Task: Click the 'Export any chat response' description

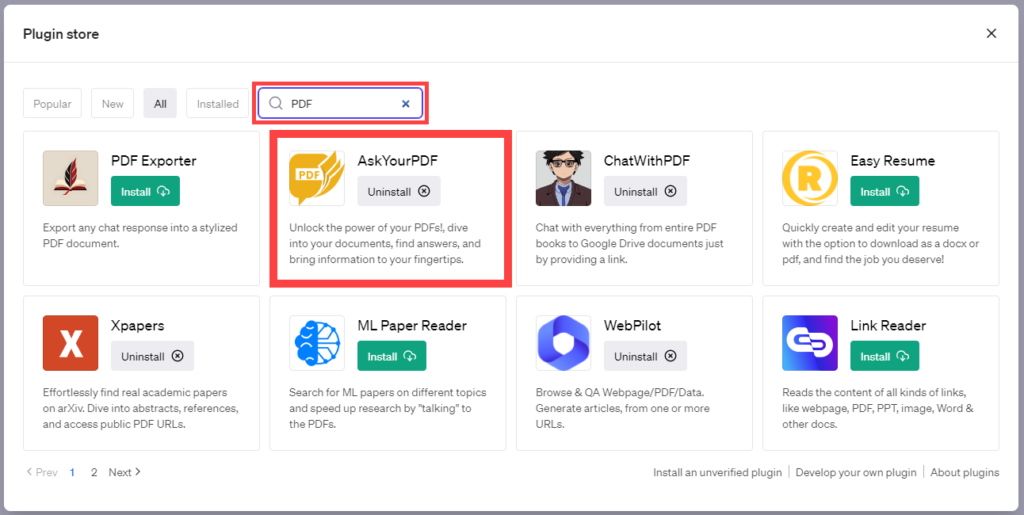Action: coord(140,236)
